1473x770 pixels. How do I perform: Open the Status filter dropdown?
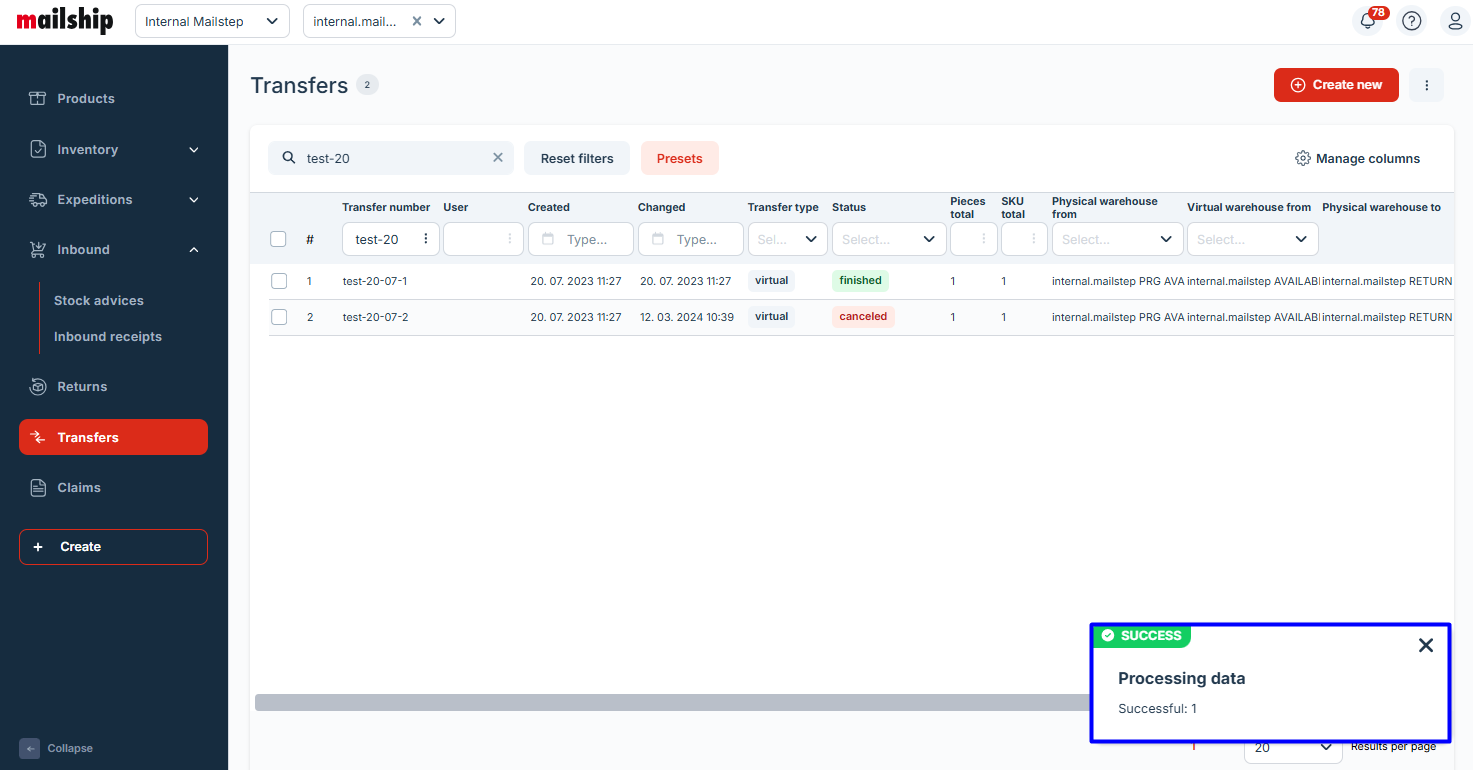(x=888, y=239)
